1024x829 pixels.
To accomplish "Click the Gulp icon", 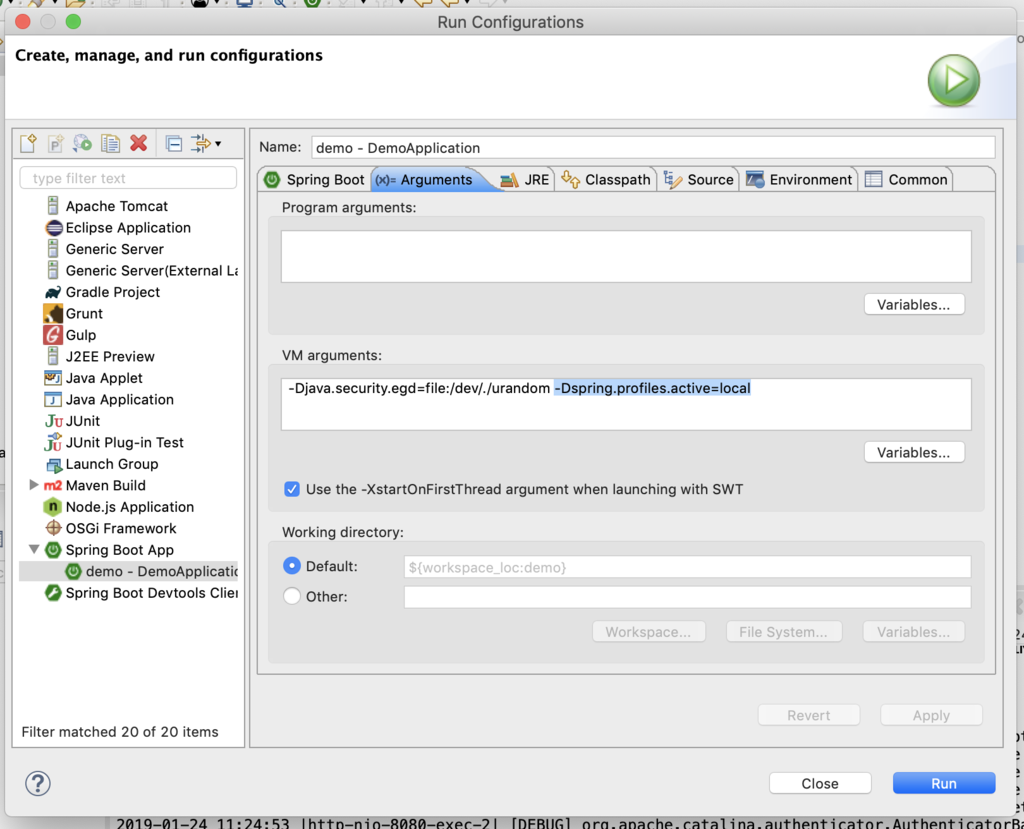I will [x=53, y=335].
